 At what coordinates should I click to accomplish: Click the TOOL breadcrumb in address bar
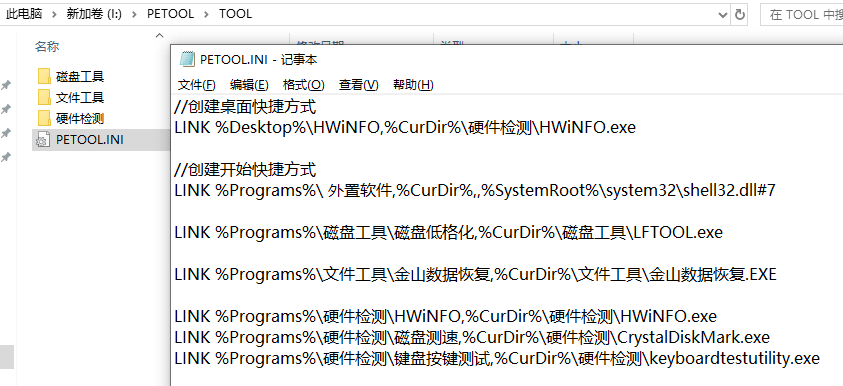pyautogui.click(x=235, y=14)
